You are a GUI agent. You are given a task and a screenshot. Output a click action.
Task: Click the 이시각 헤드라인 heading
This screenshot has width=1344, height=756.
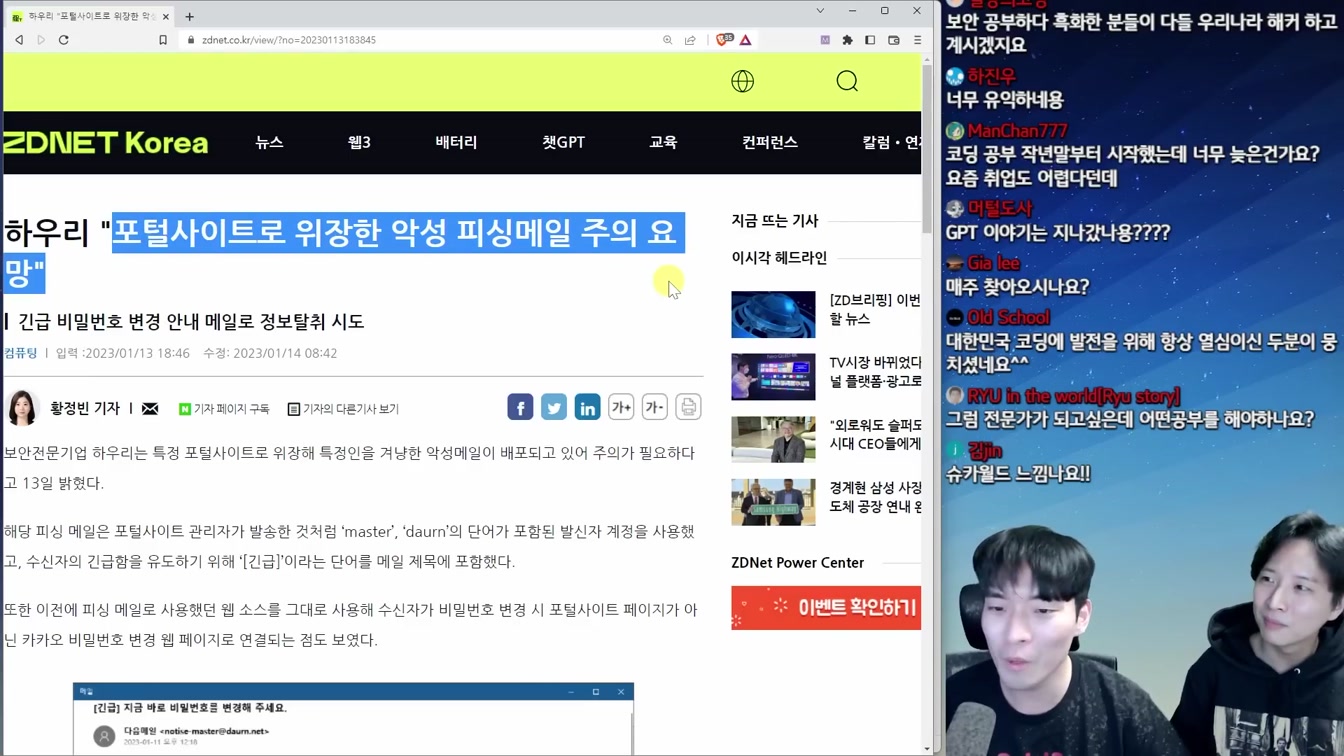pos(779,258)
